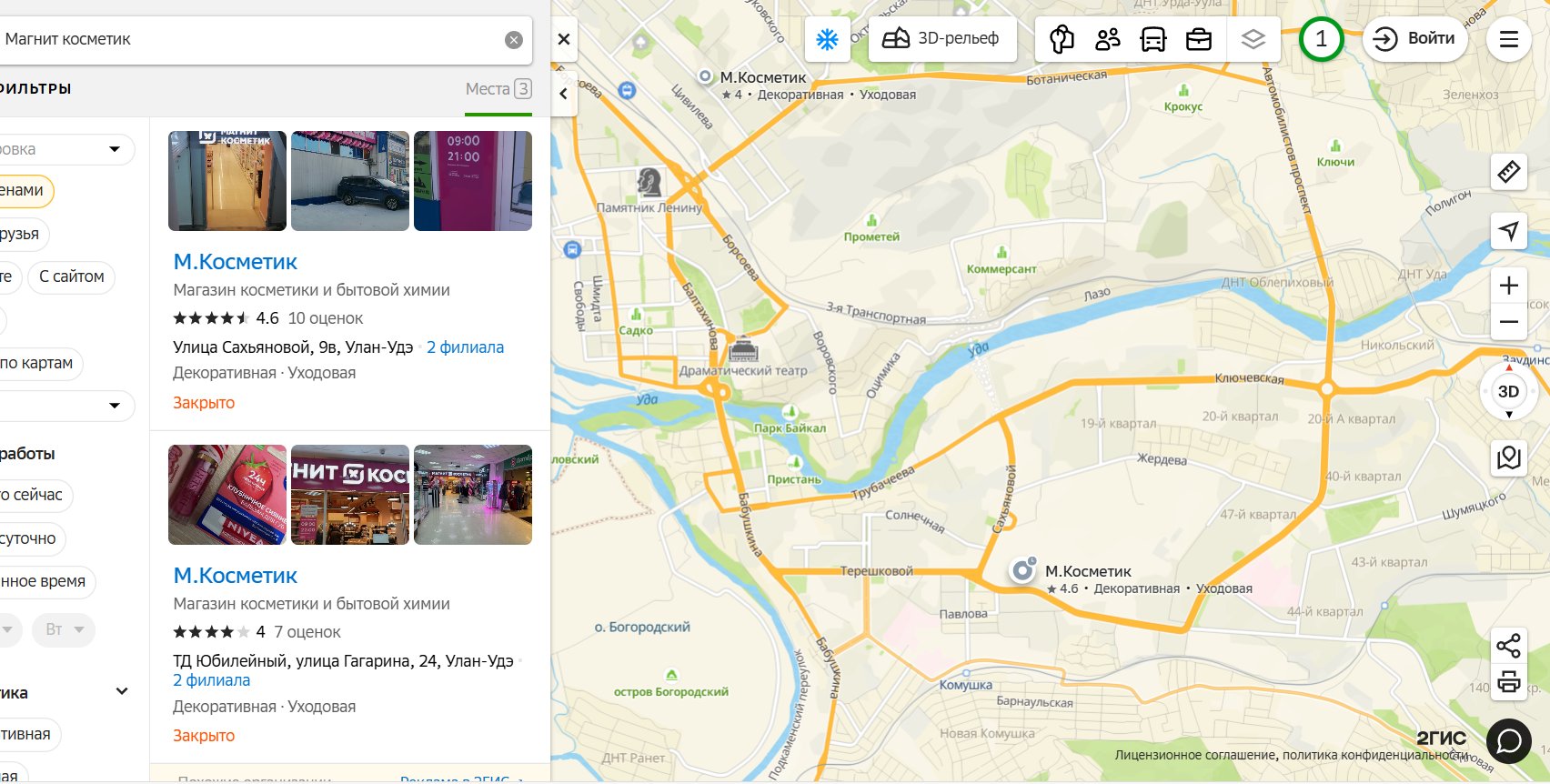Open the public transport bus layer
1550x784 pixels.
coord(1152,39)
